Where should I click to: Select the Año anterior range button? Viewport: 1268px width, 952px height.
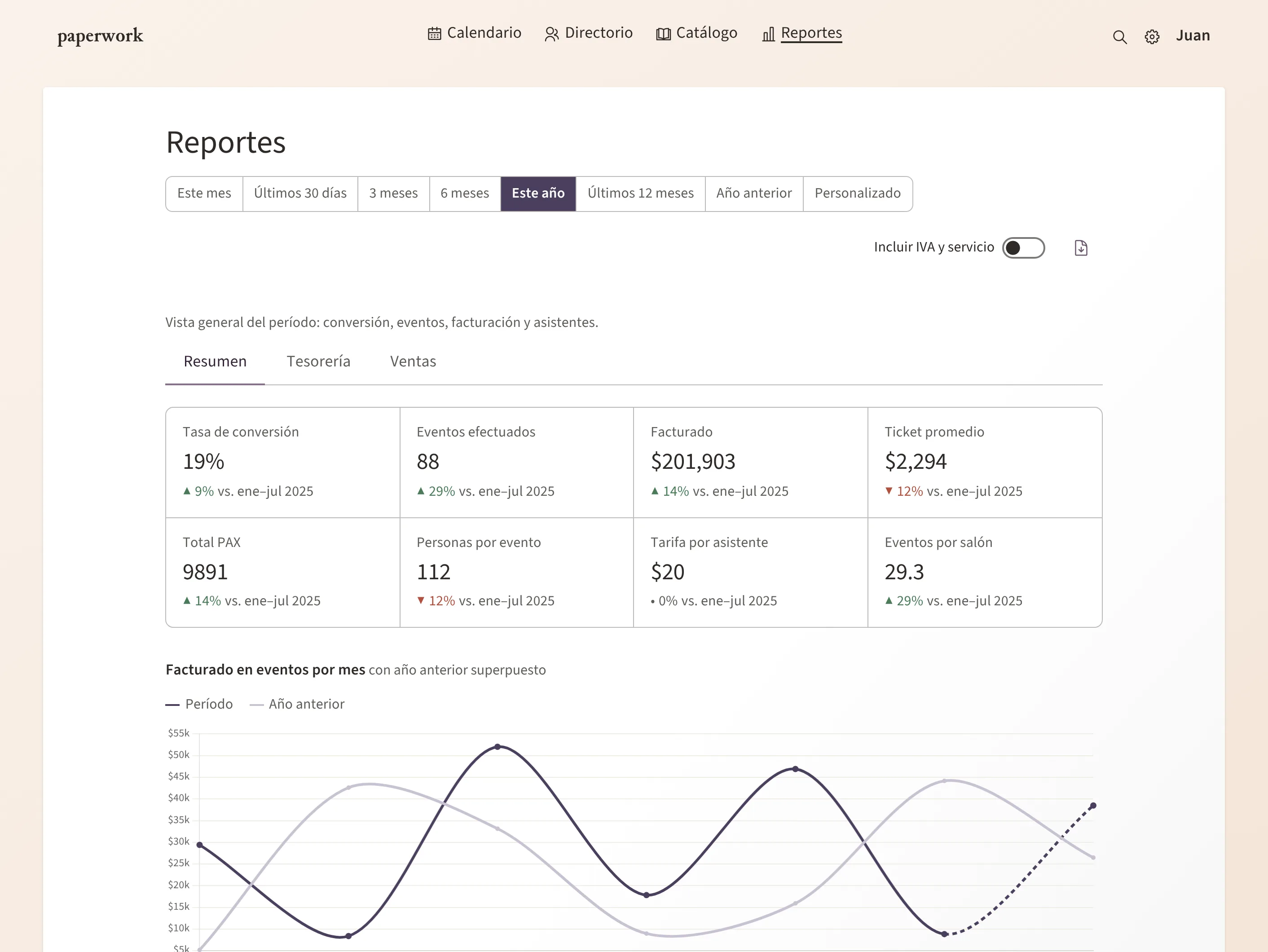[754, 194]
